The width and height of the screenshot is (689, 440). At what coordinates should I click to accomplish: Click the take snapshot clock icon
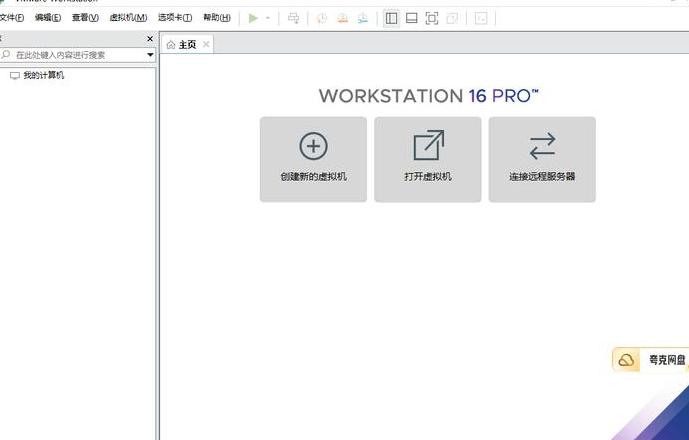click(322, 18)
